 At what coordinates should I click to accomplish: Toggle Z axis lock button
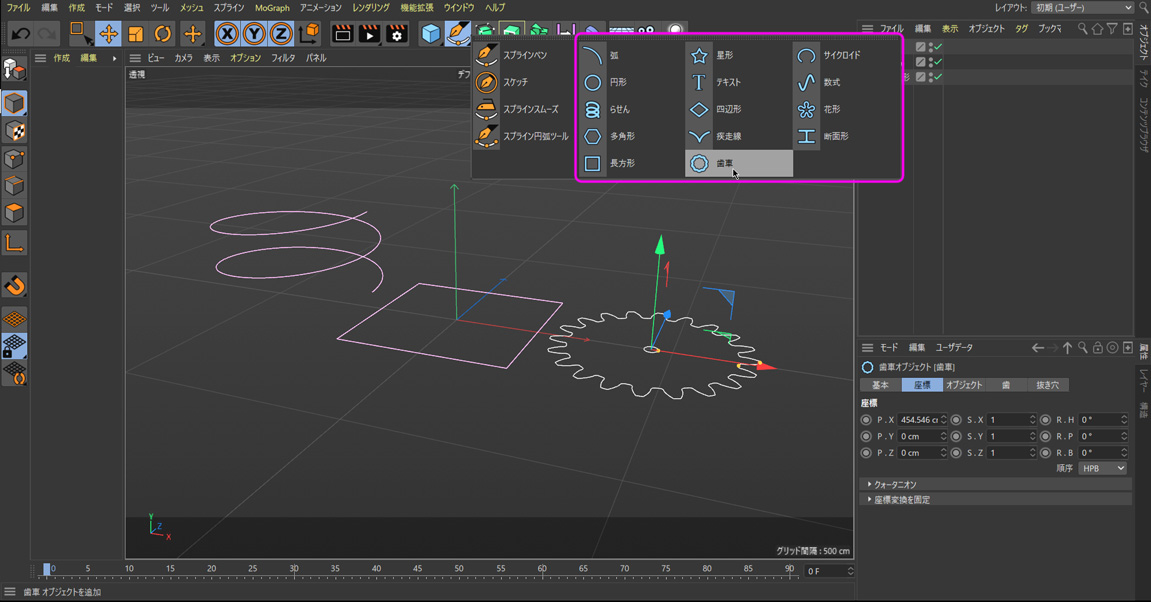coord(282,34)
